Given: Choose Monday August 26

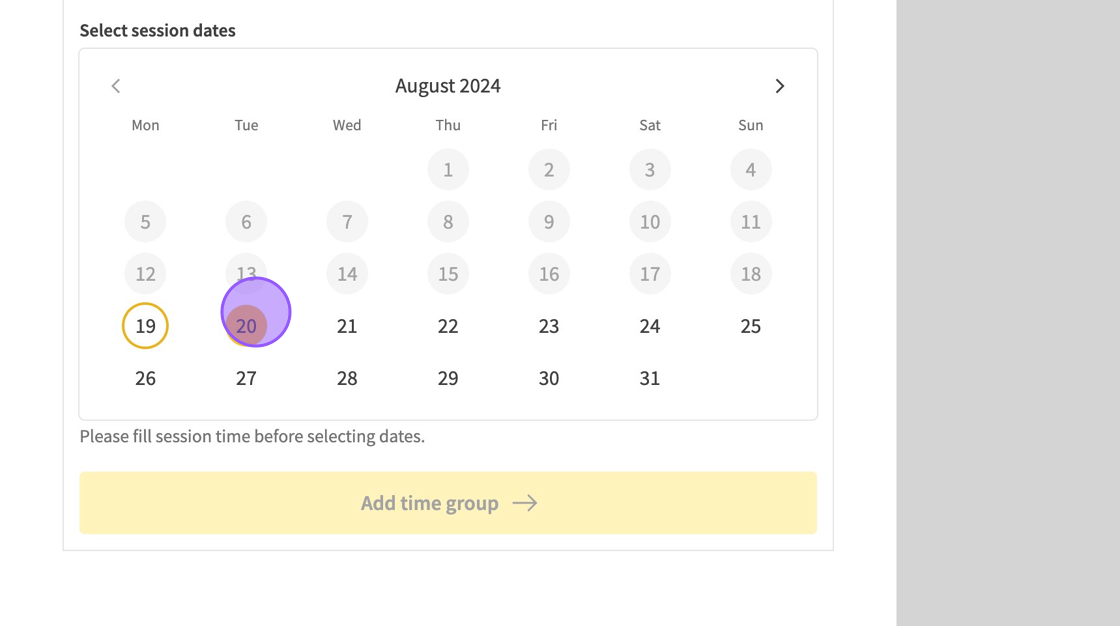Looking at the screenshot, I should pos(145,378).
